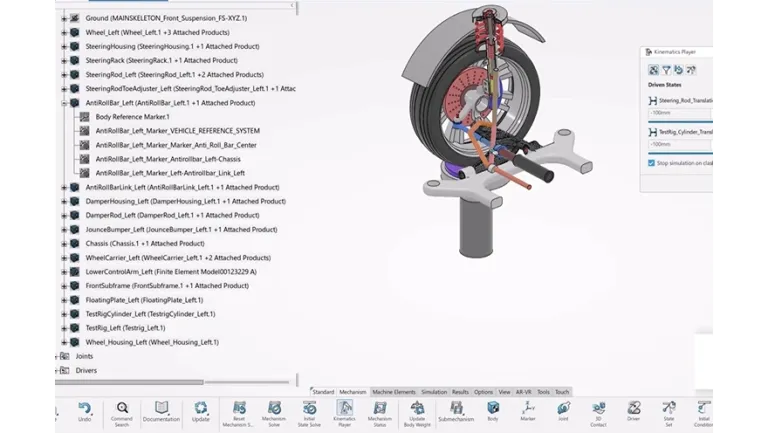Open the Kinematics Player tool
The height and width of the screenshot is (433, 768).
click(344, 413)
